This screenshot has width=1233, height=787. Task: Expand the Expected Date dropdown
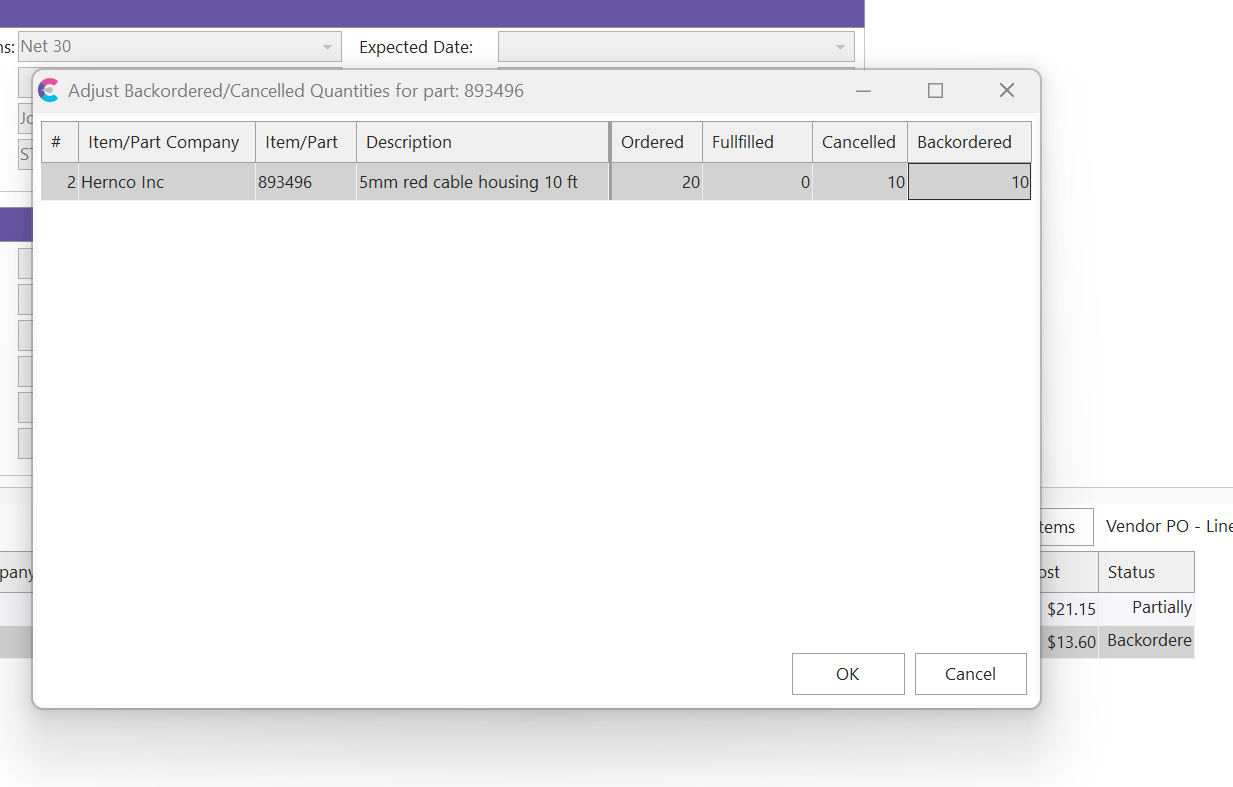tap(839, 47)
